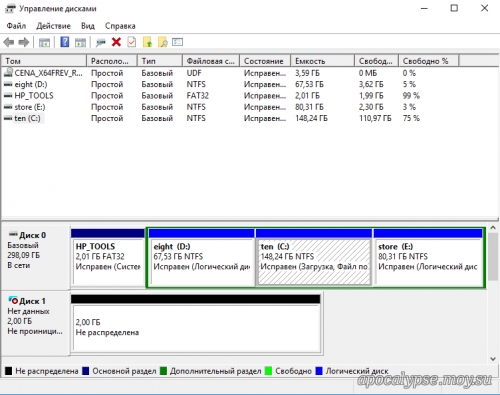Click the Диск 0 header panel

pyautogui.click(x=36, y=257)
